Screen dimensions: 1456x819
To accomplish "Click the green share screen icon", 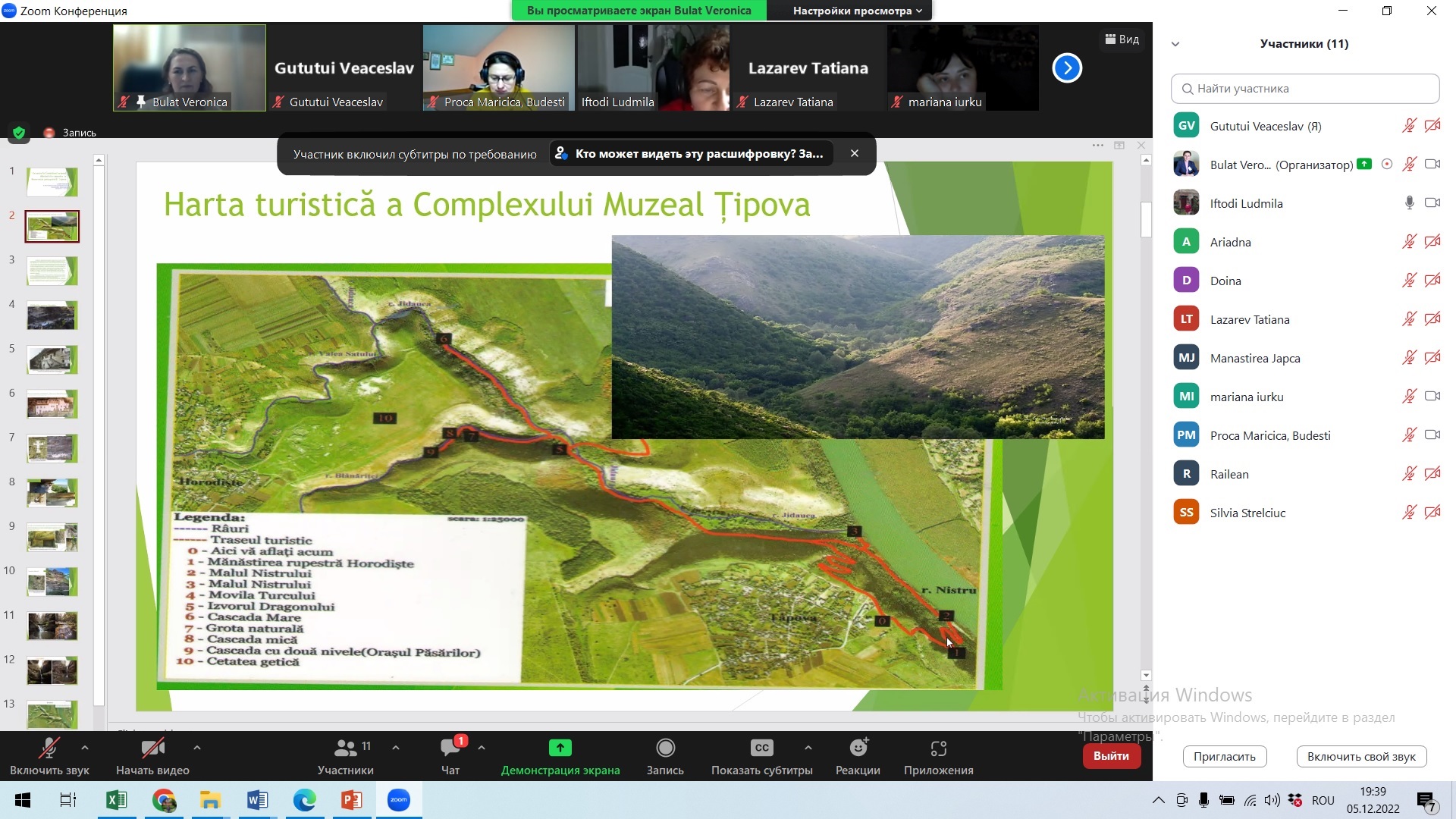I will (x=560, y=748).
